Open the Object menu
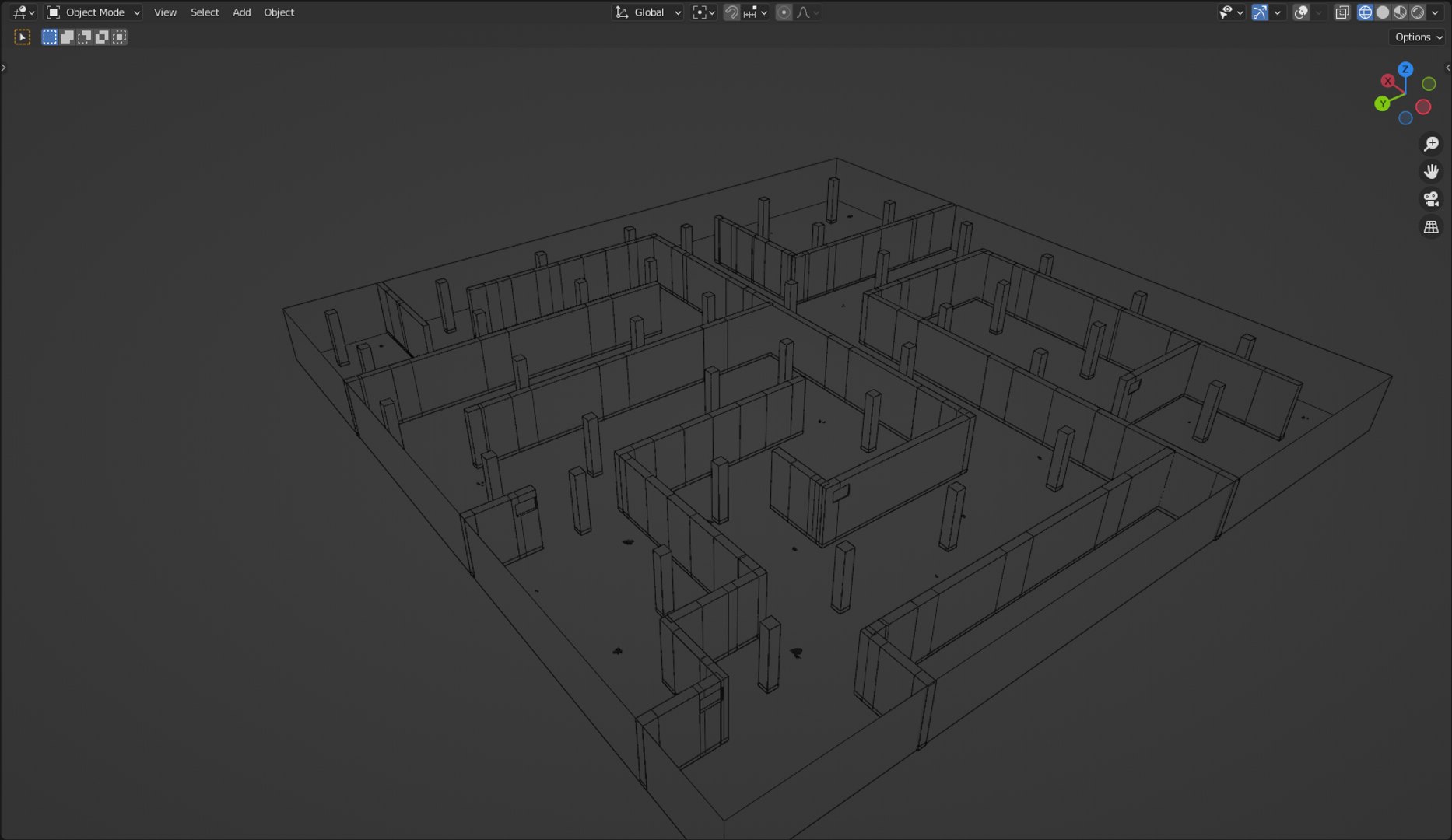 279,12
